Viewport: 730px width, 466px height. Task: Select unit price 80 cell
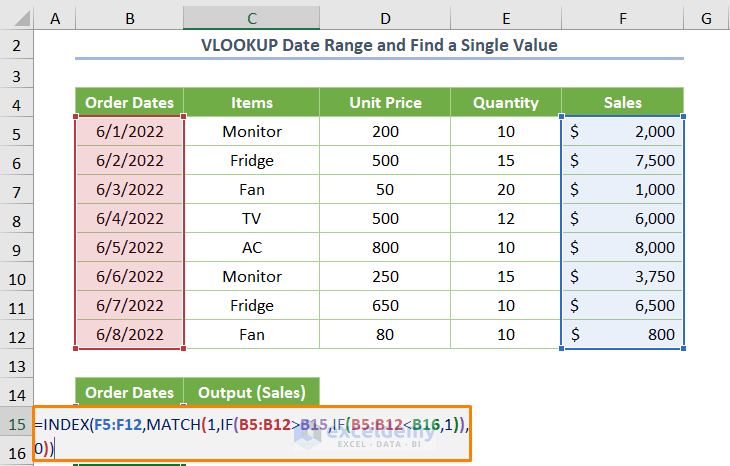[385, 334]
